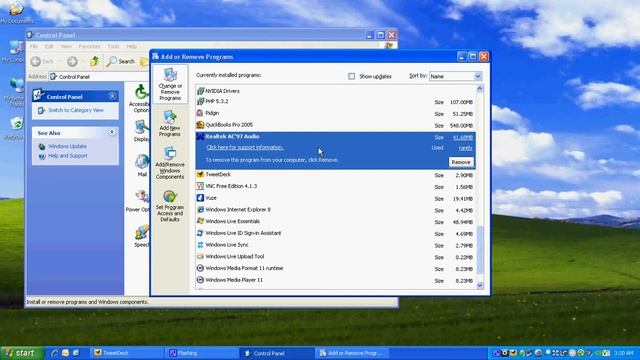Open the Help and Support link

coord(68,156)
